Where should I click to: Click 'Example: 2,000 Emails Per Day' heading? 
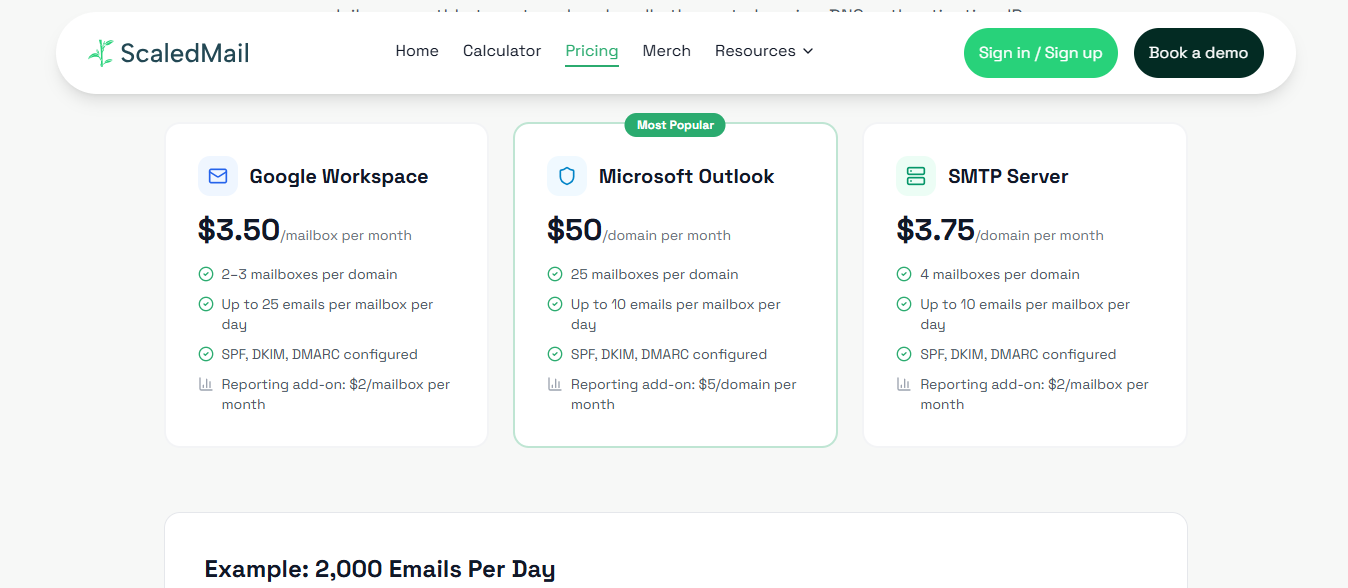(380, 569)
